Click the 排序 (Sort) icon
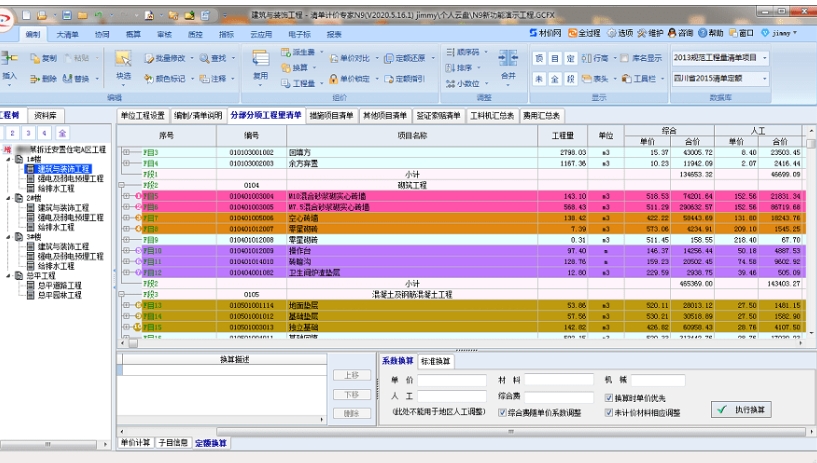Screen dimensions: 817x463 tap(450, 68)
